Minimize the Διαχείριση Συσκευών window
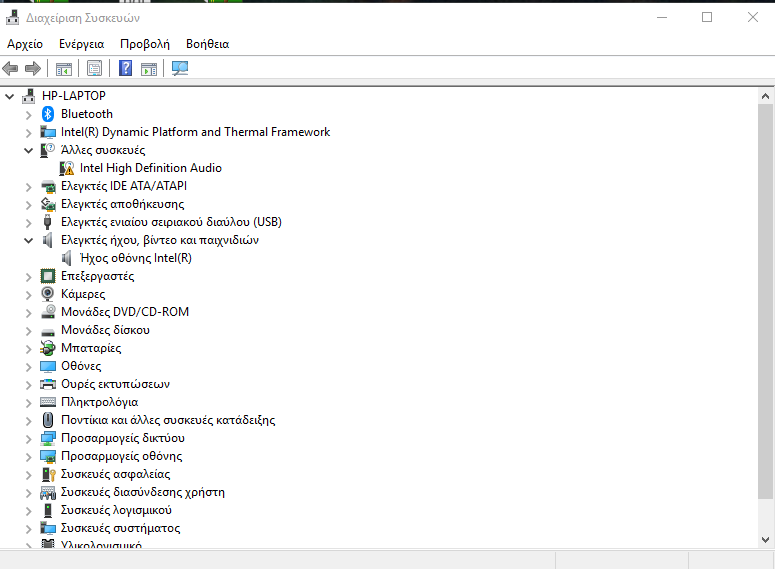This screenshot has width=775, height=569. pos(662,17)
